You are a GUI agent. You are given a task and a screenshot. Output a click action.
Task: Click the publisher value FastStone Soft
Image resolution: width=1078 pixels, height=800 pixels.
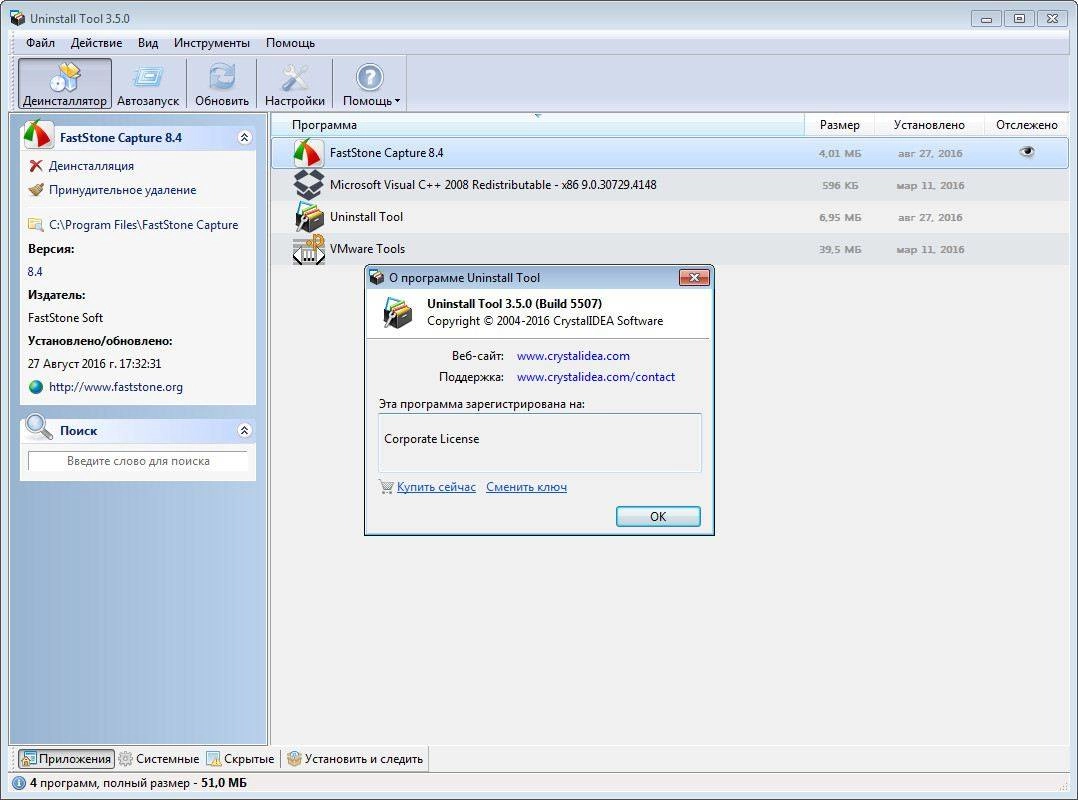pos(65,318)
